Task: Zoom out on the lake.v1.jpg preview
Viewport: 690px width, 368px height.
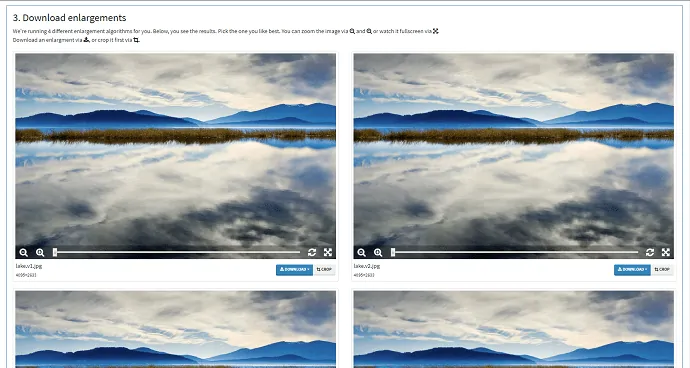Action: point(23,252)
